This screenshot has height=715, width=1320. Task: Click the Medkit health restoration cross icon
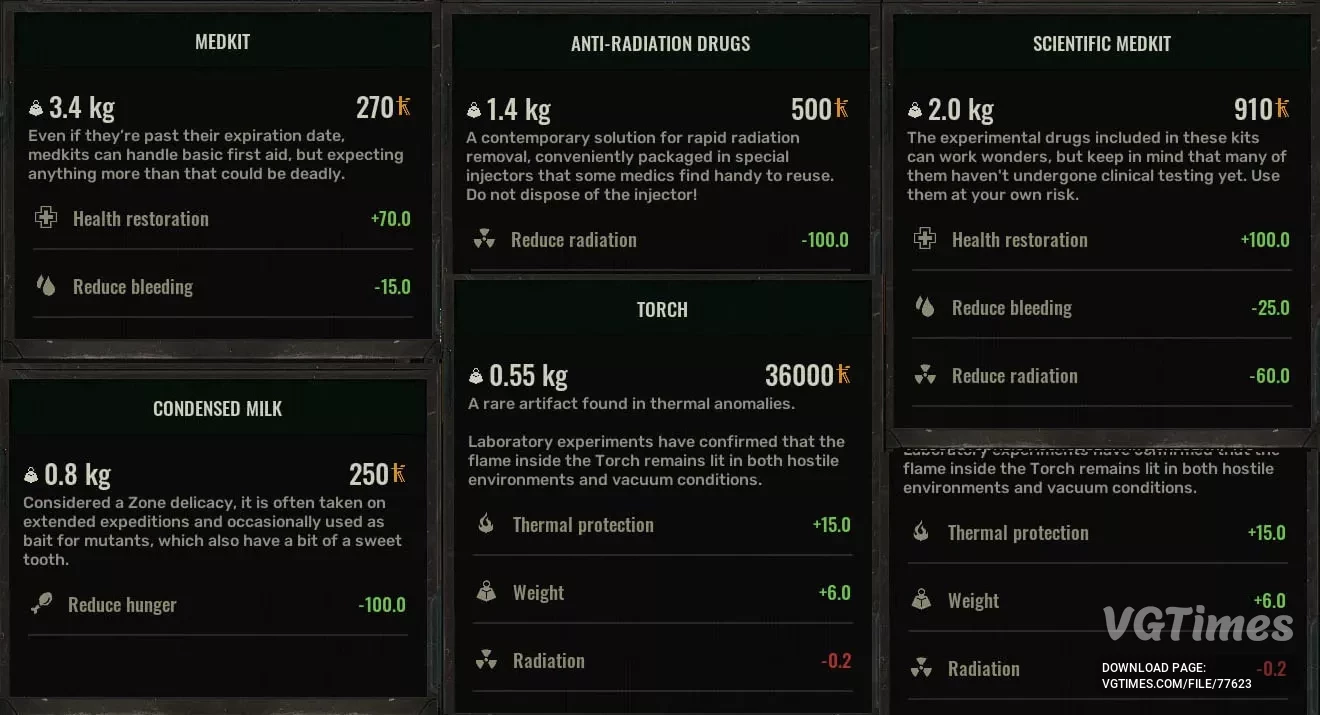[x=46, y=218]
